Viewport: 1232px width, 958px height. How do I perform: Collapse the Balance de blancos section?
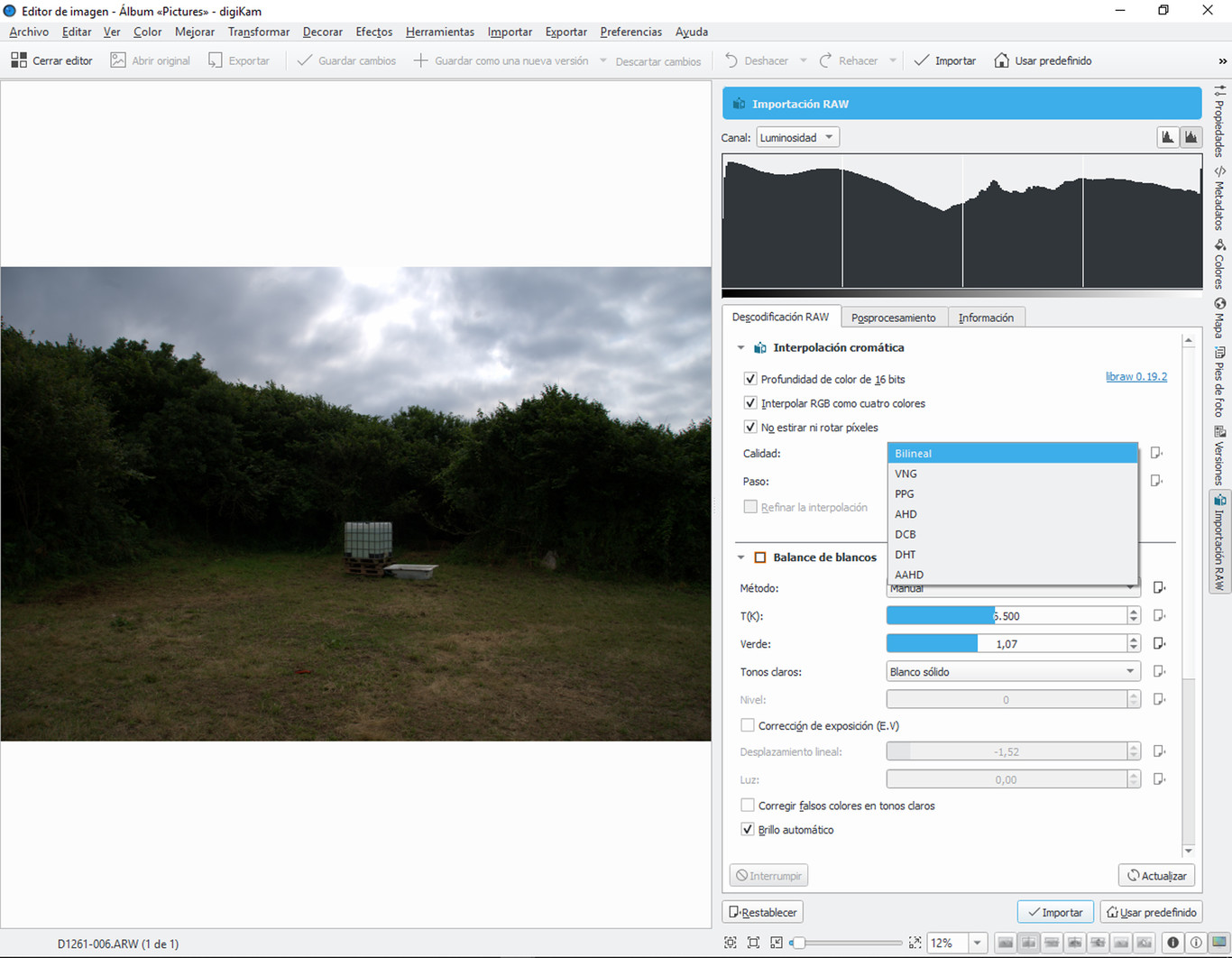(x=741, y=557)
